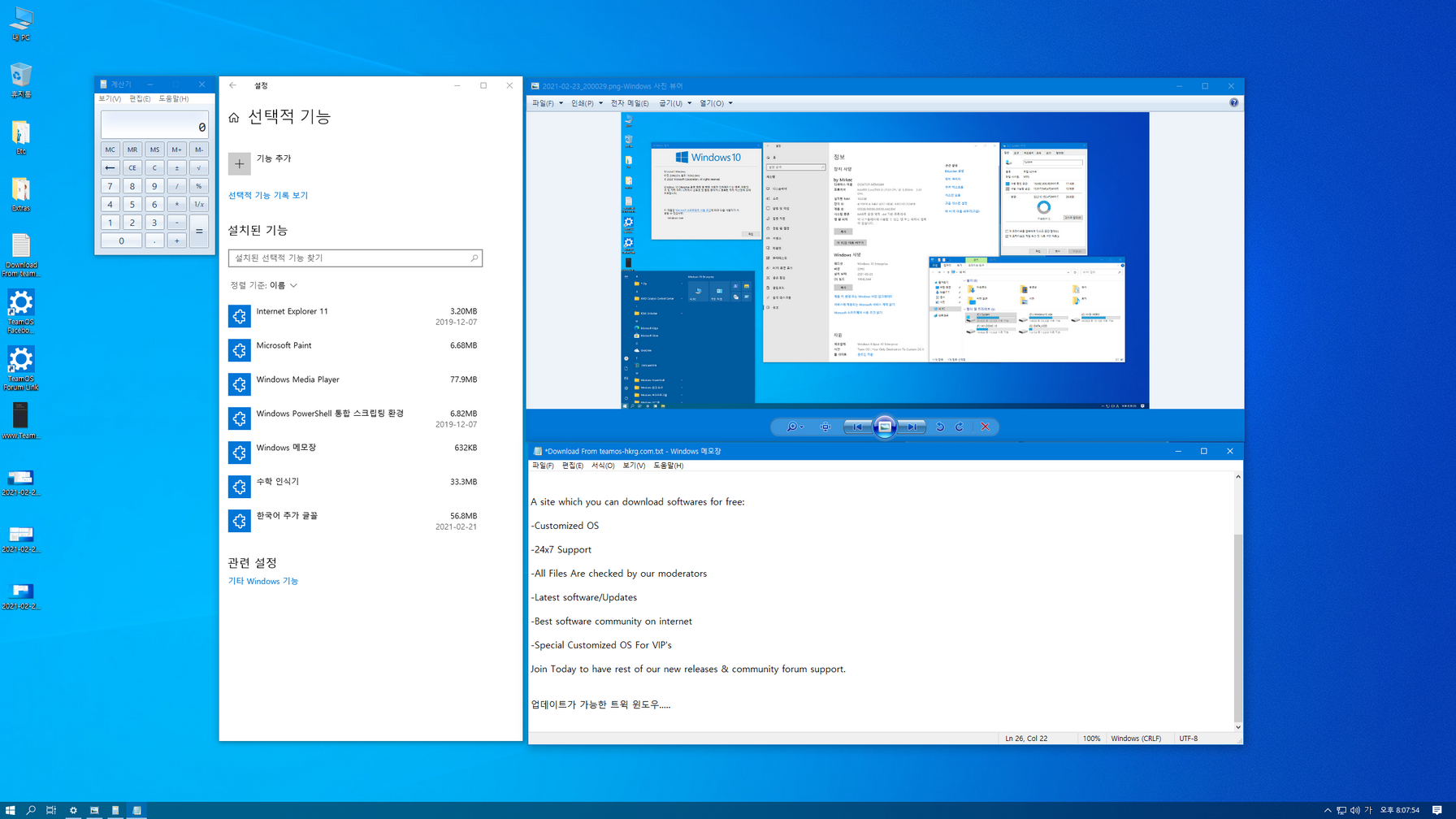Image resolution: width=1456 pixels, height=819 pixels.
Task: Click calculator square root button
Action: 198,167
